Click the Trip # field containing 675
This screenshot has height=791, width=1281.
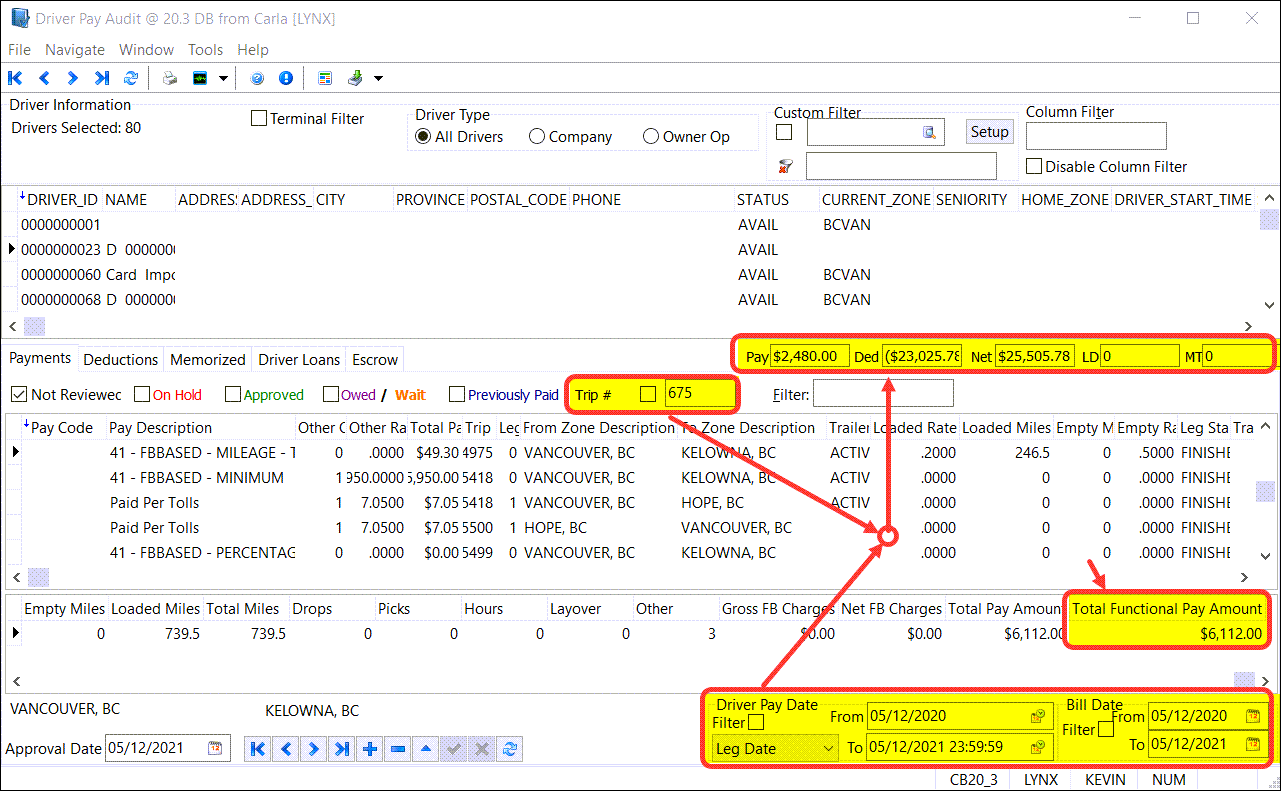point(700,394)
